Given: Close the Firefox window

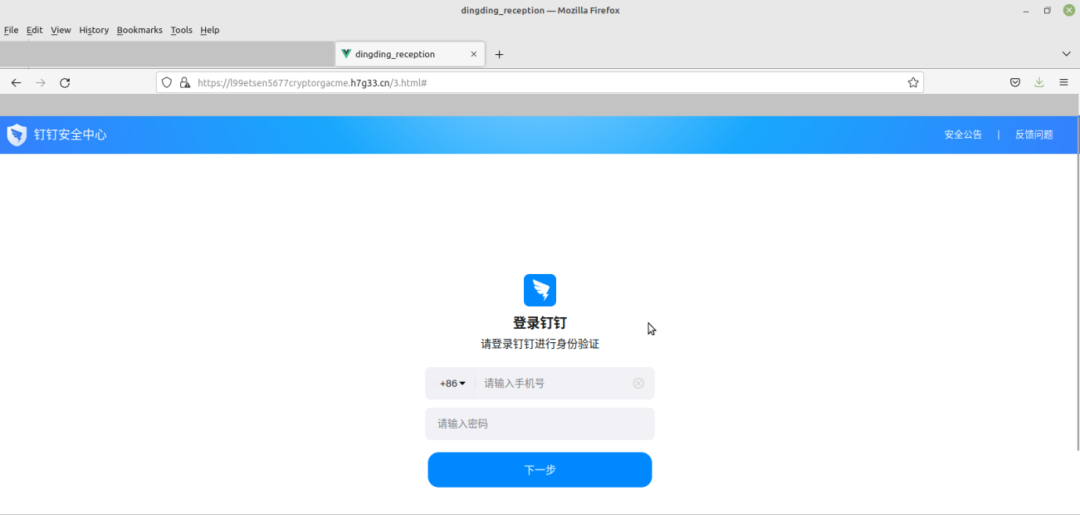Looking at the screenshot, I should click(1068, 10).
